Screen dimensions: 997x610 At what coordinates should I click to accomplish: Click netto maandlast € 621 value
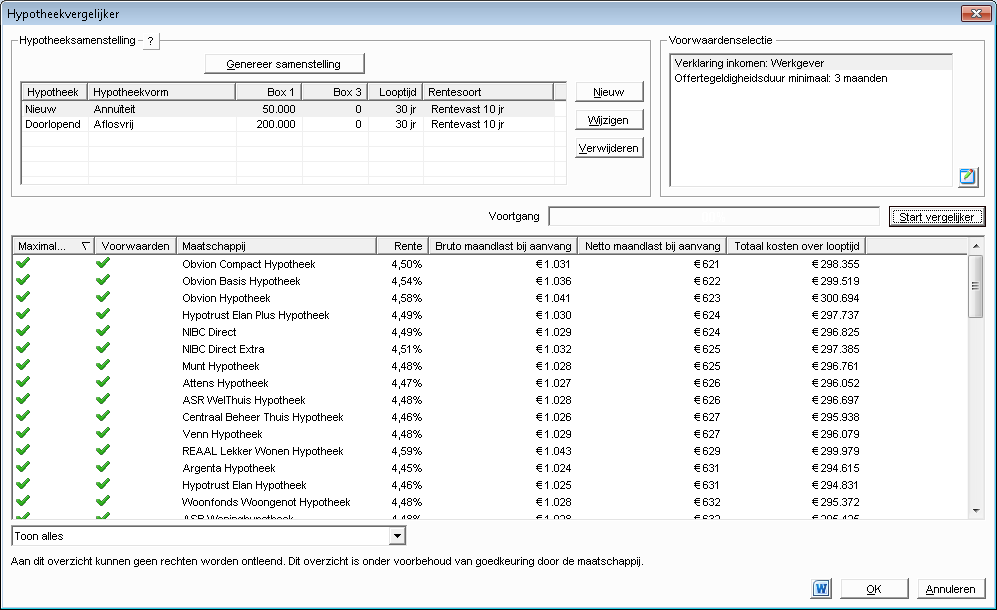[x=706, y=264]
